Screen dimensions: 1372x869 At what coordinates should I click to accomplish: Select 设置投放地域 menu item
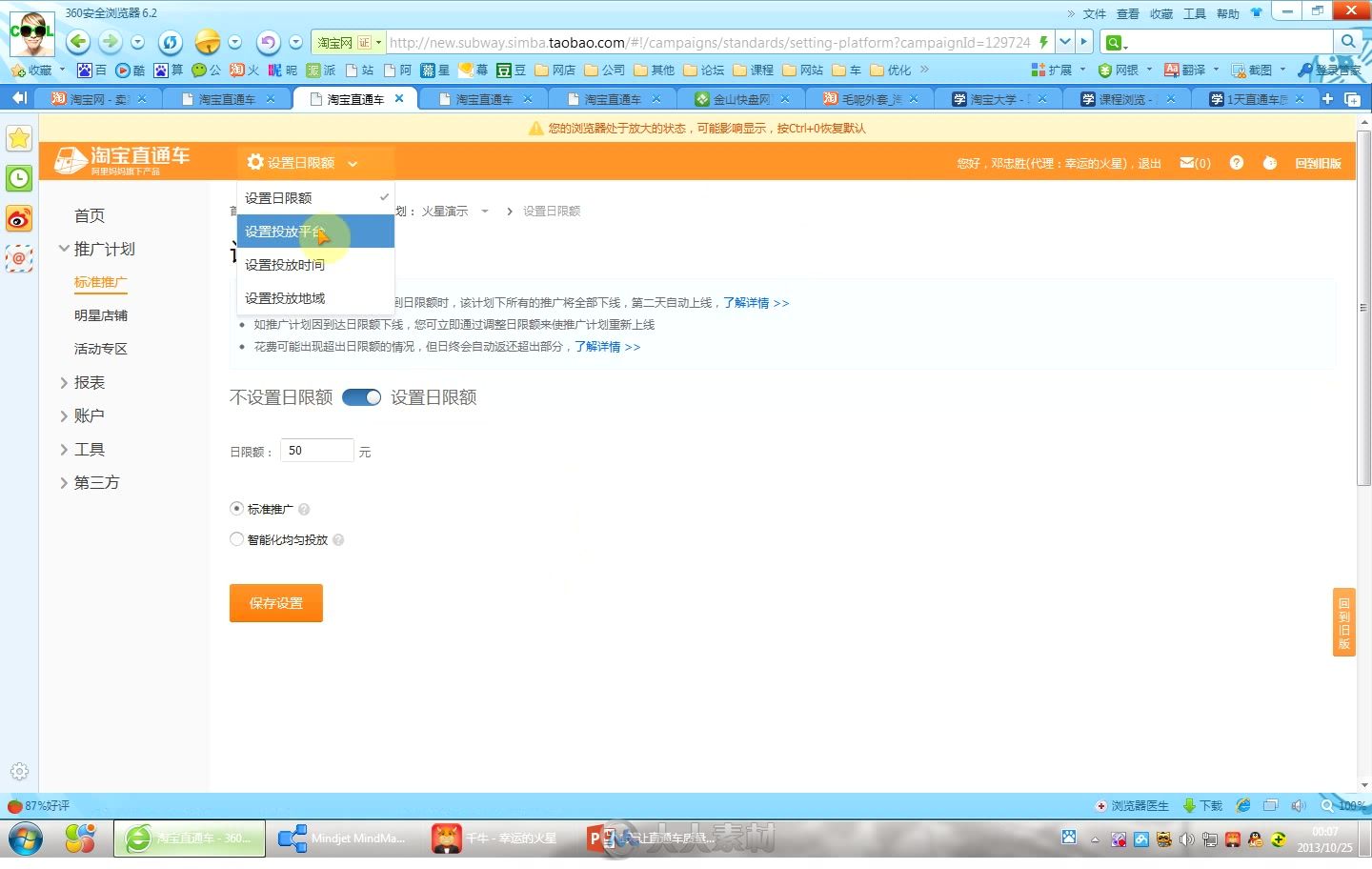315,298
